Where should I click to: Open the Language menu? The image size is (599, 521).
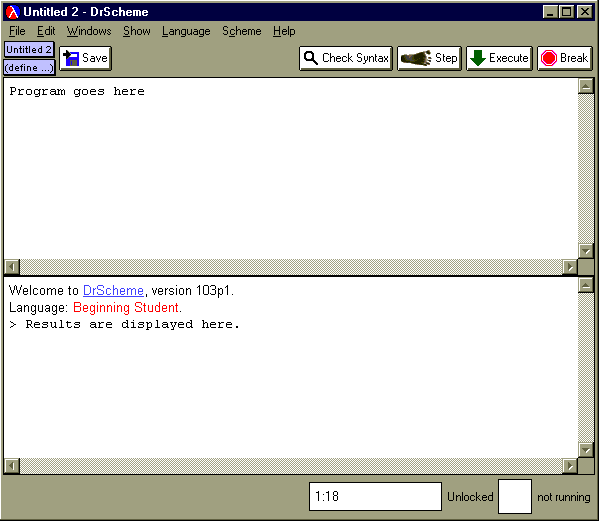[x=186, y=31]
